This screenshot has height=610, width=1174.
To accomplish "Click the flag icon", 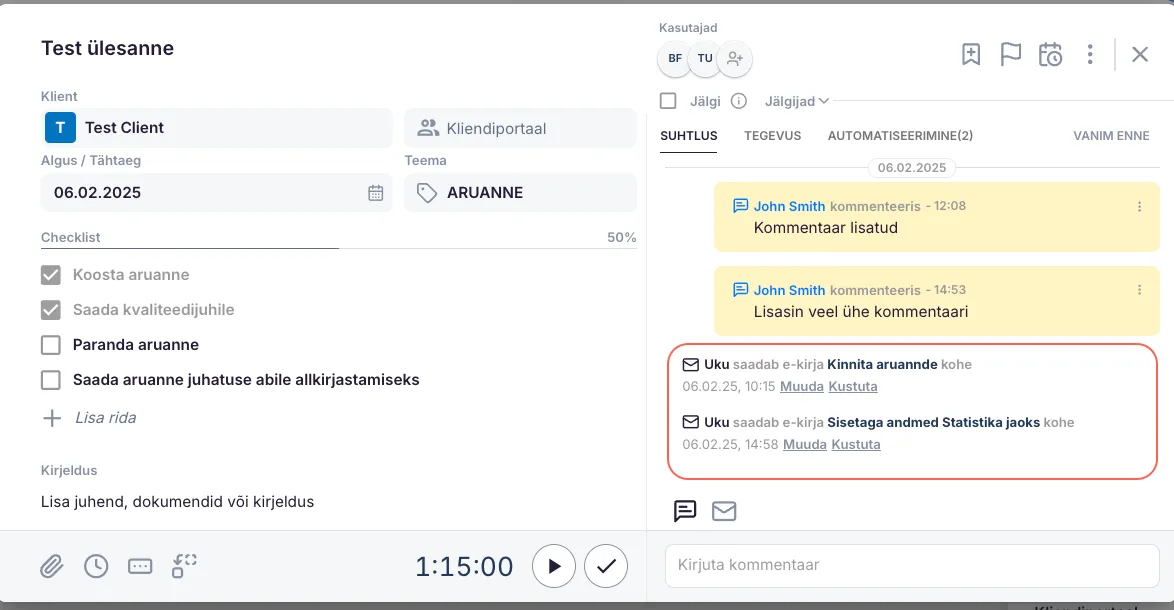I will (1011, 55).
